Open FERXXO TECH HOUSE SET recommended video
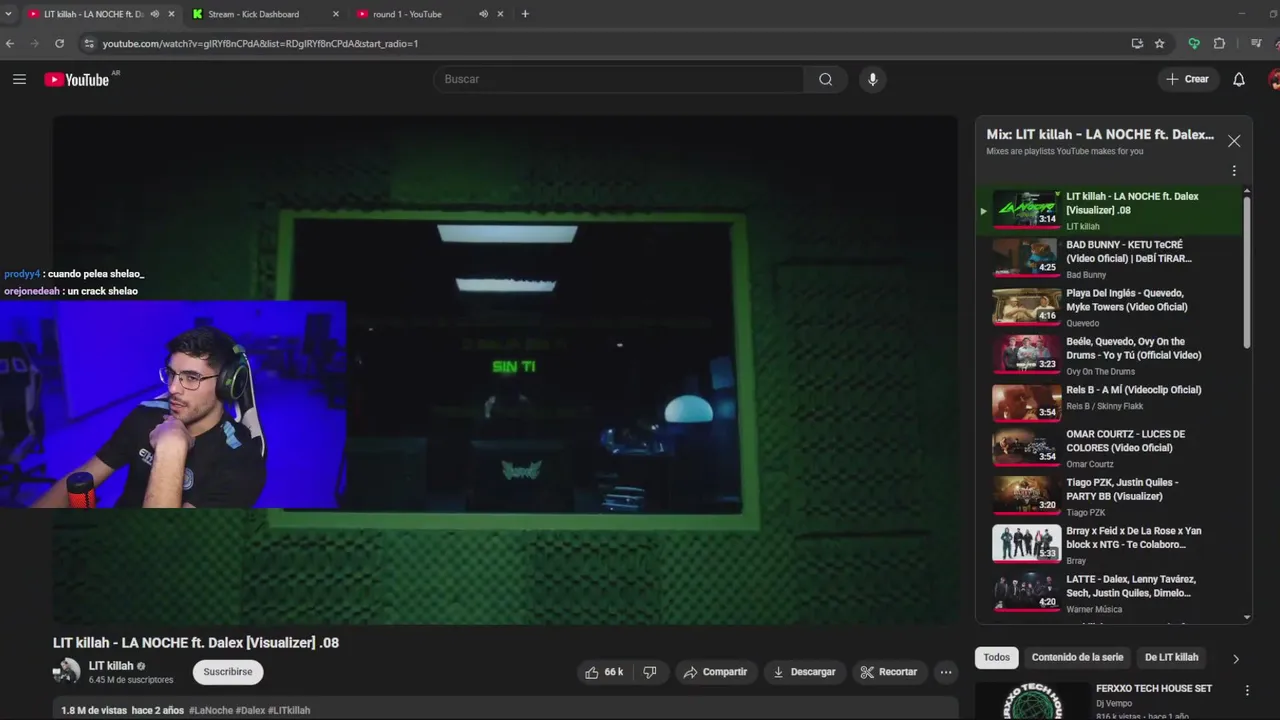 pyautogui.click(x=1153, y=688)
